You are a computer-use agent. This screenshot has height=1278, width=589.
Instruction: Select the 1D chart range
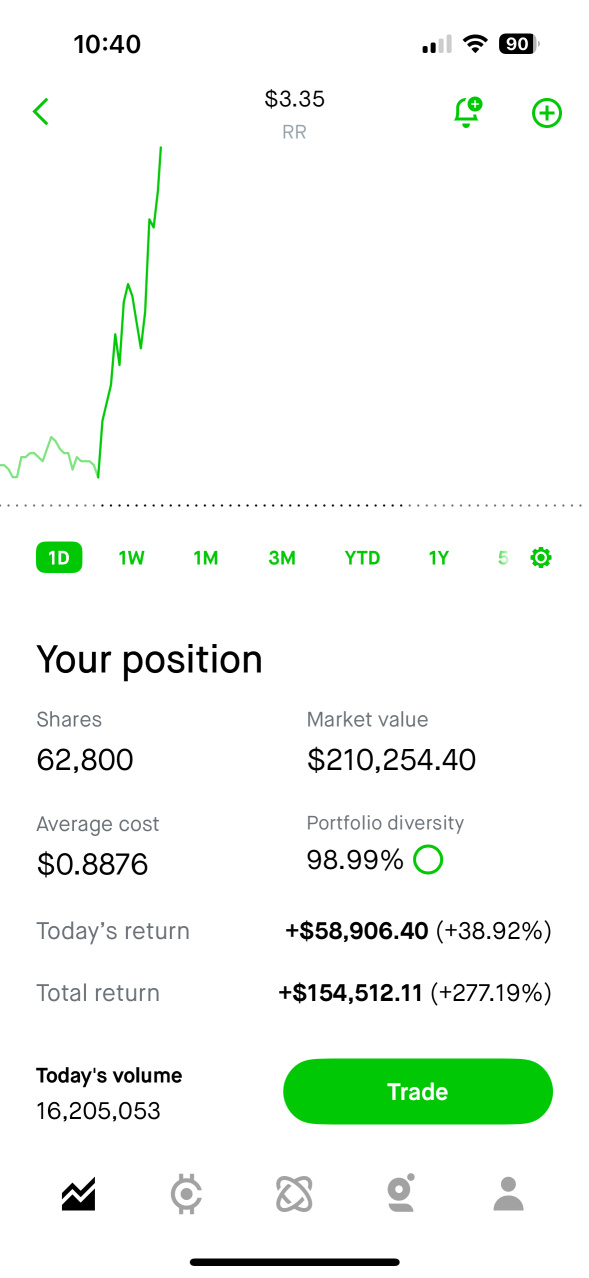click(x=59, y=558)
